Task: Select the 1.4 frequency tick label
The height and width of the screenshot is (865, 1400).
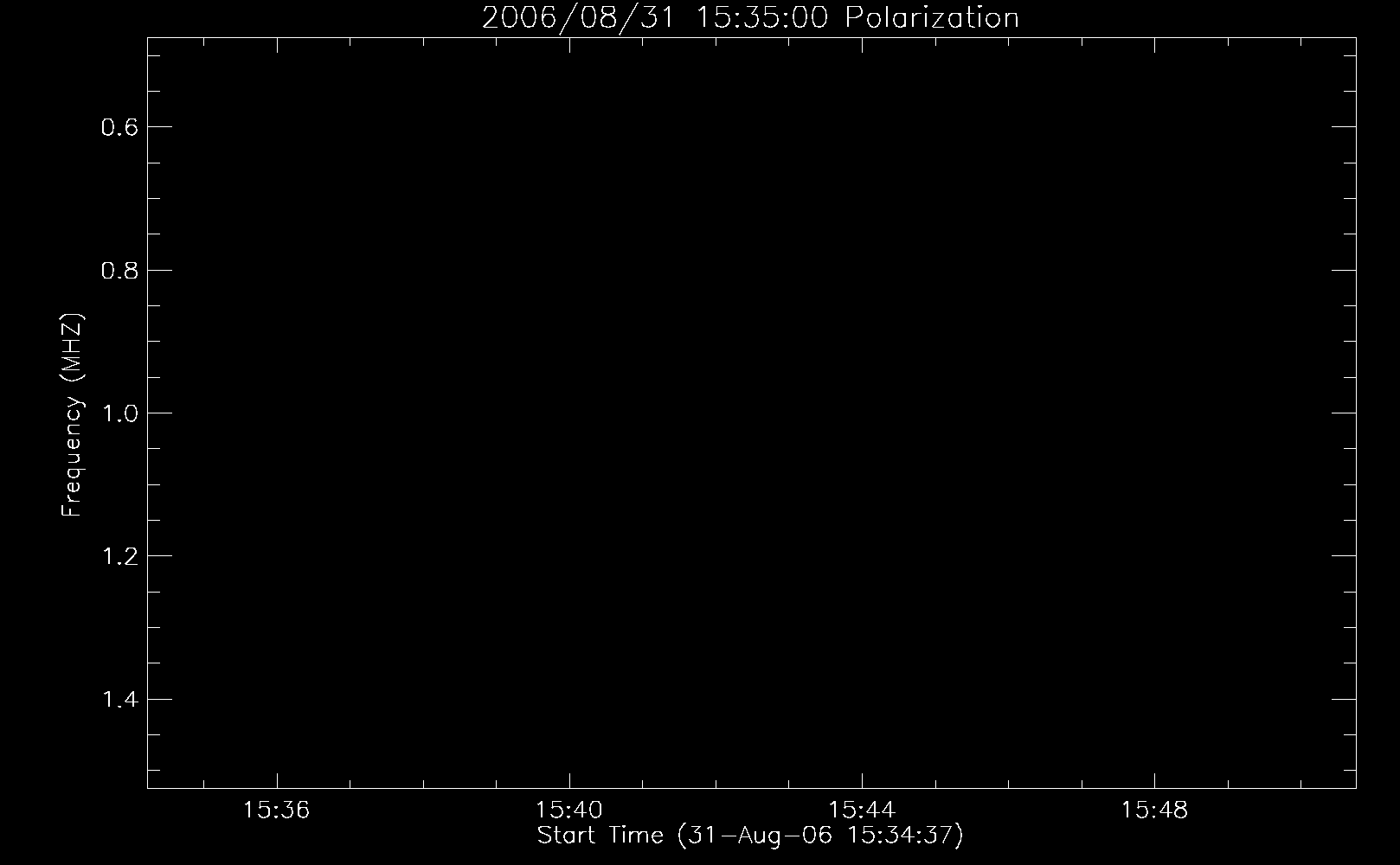Action: (119, 700)
